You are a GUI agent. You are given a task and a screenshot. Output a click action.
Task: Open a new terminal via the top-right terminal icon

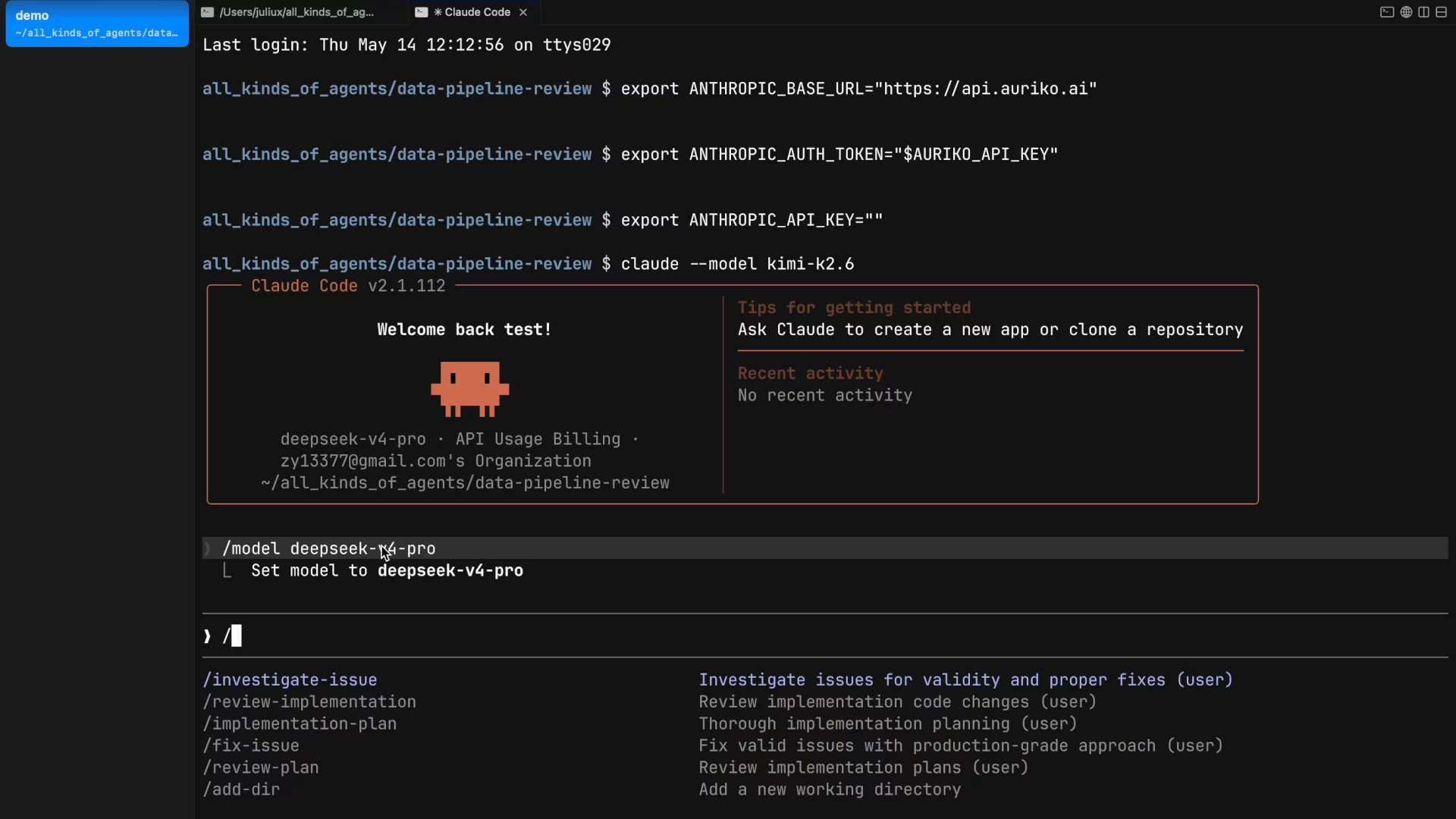1387,12
